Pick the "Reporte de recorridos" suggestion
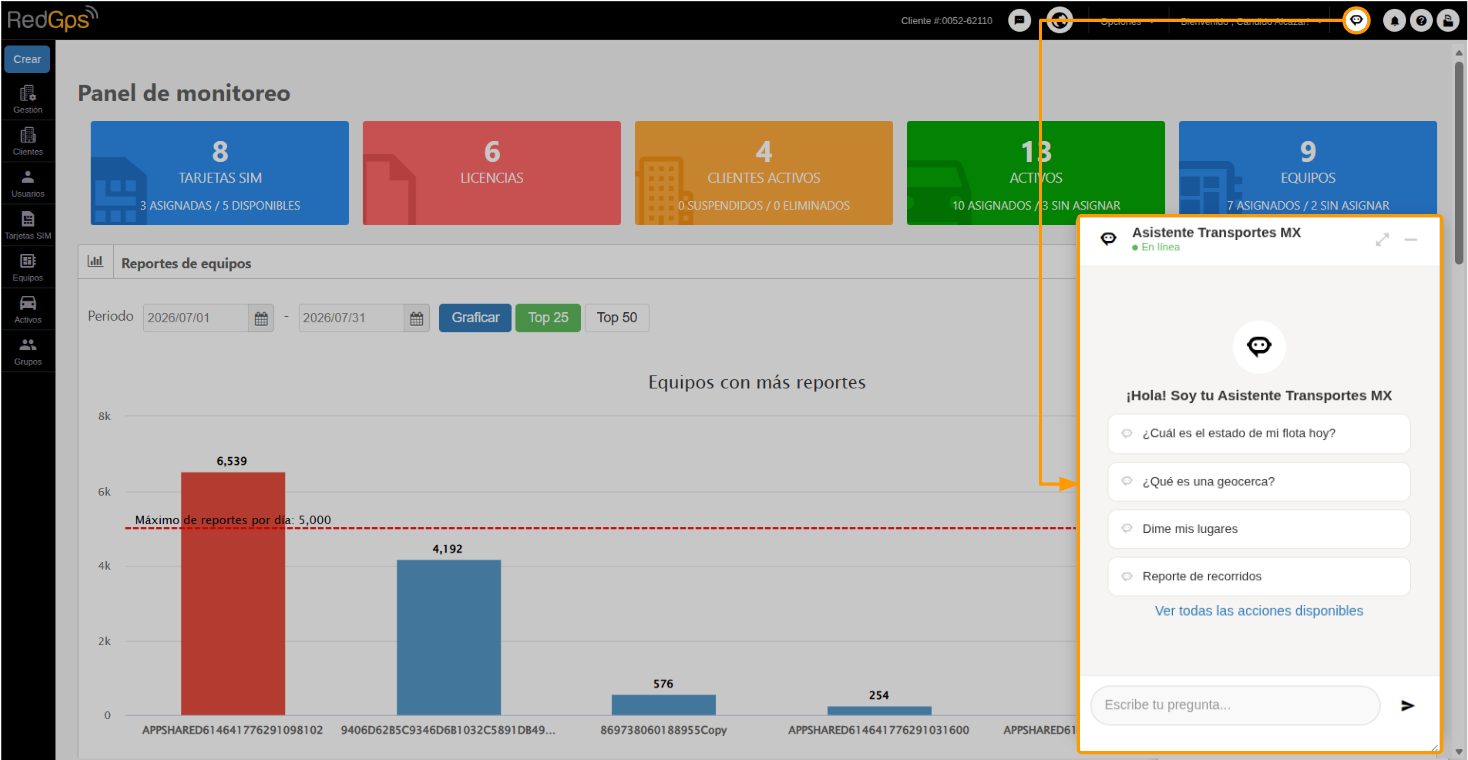This screenshot has width=1468, height=760. point(1259,577)
